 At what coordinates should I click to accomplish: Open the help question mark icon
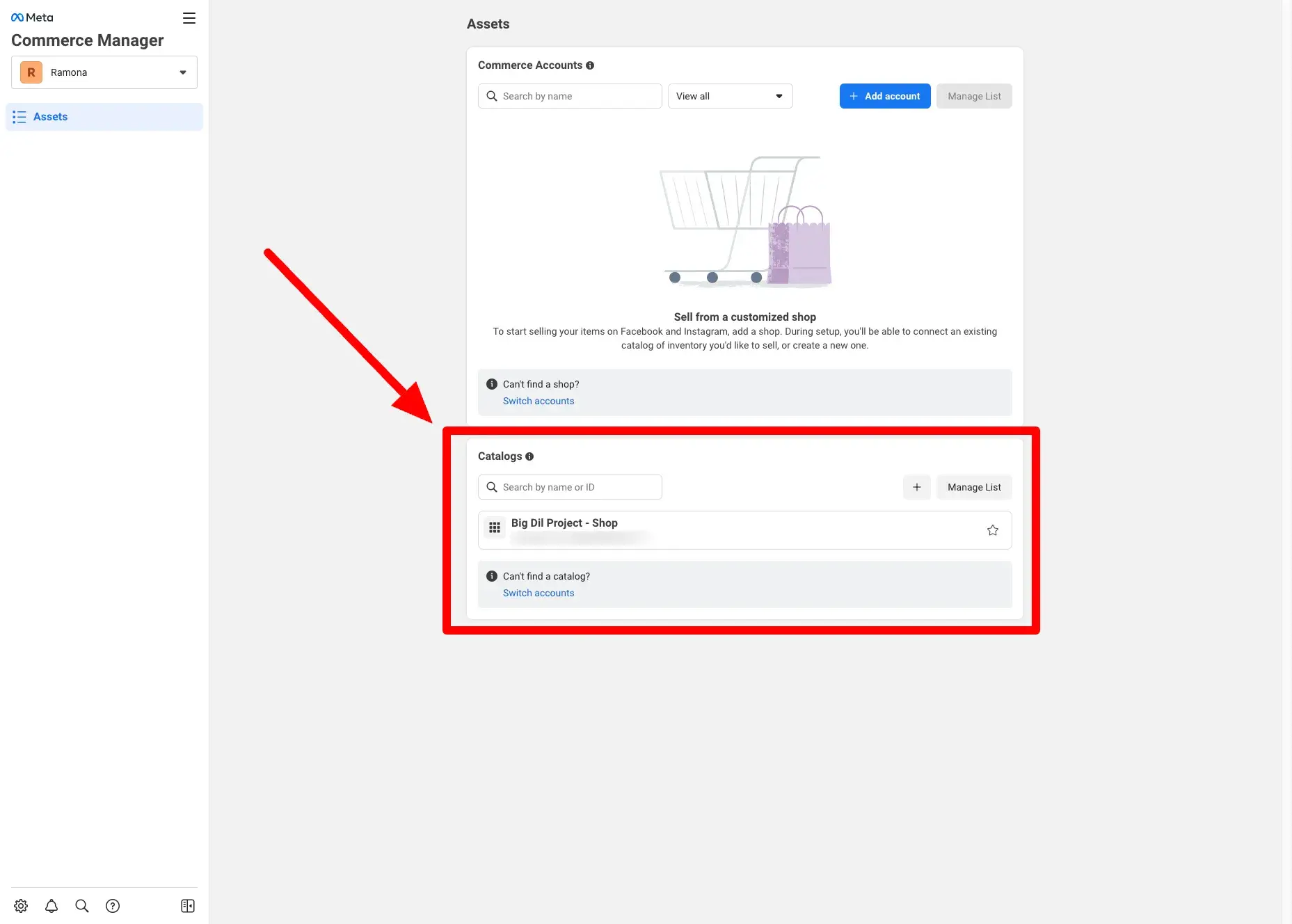113,906
